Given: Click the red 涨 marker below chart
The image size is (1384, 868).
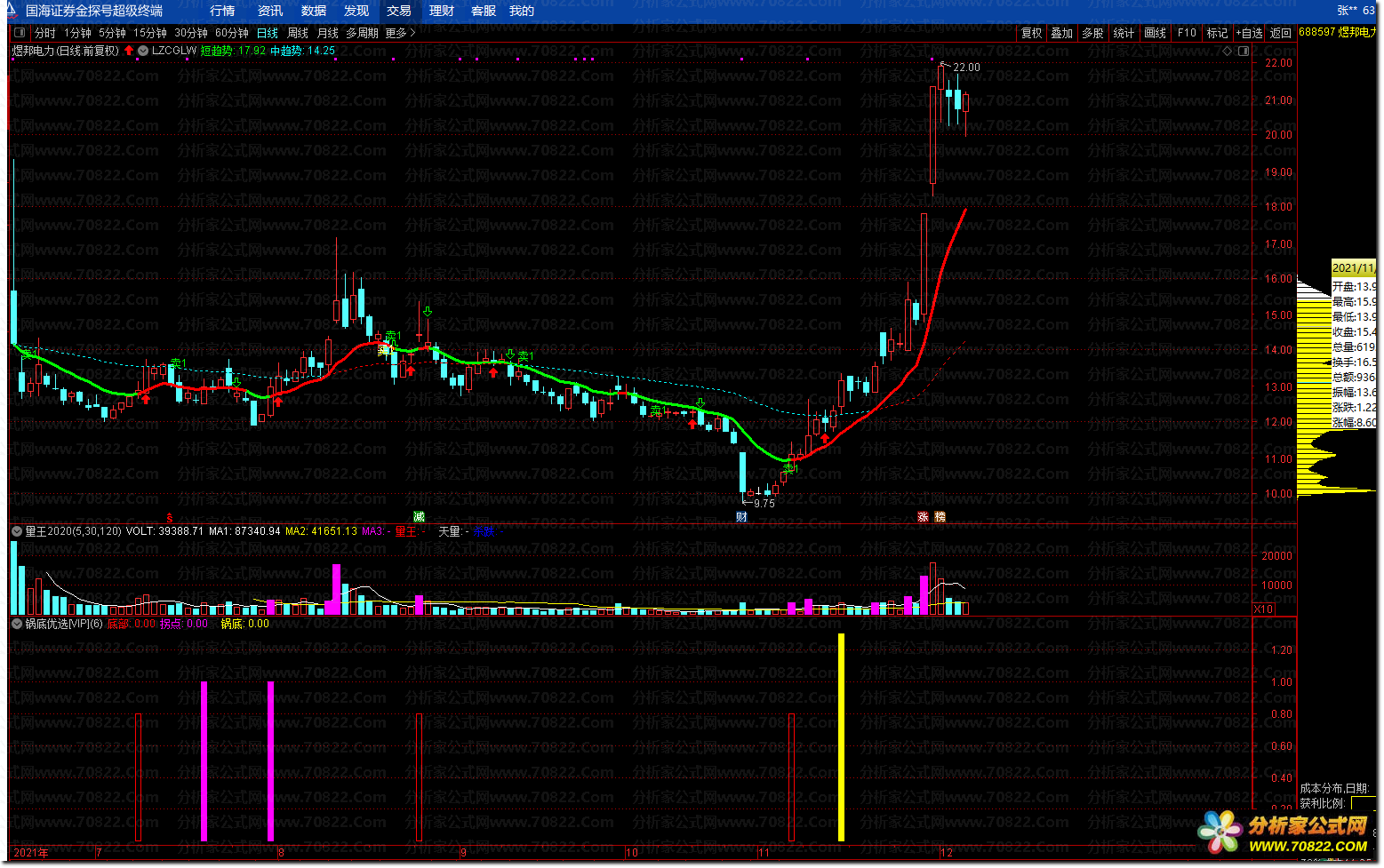Looking at the screenshot, I should [x=924, y=516].
